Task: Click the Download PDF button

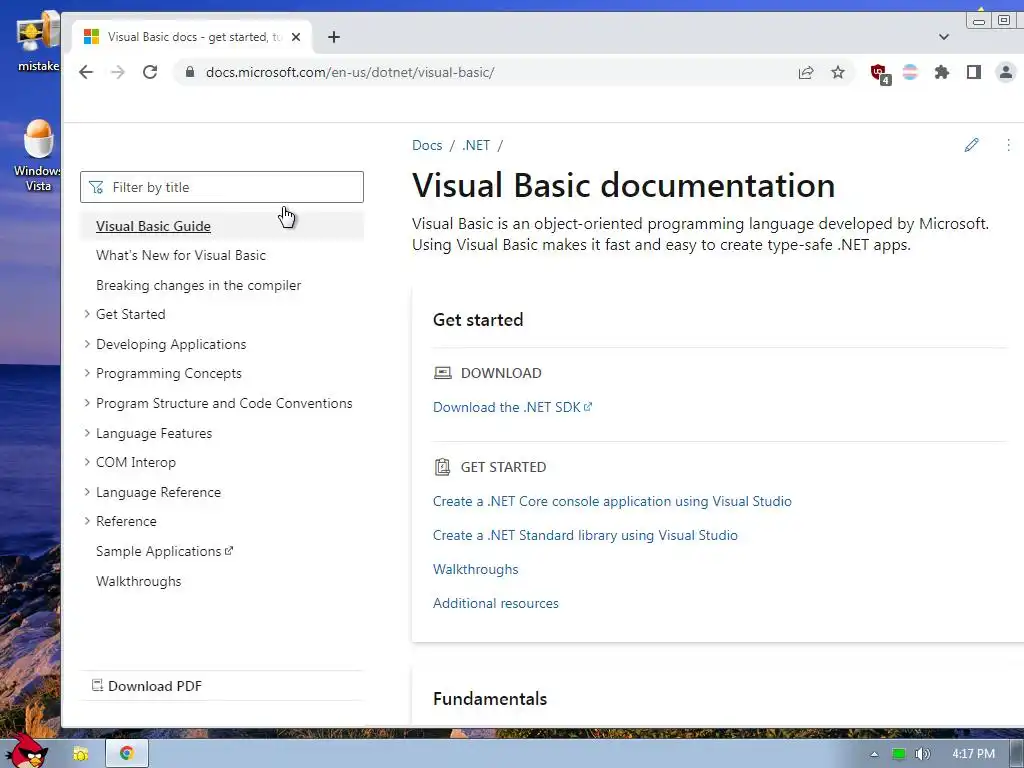Action: tap(147, 686)
